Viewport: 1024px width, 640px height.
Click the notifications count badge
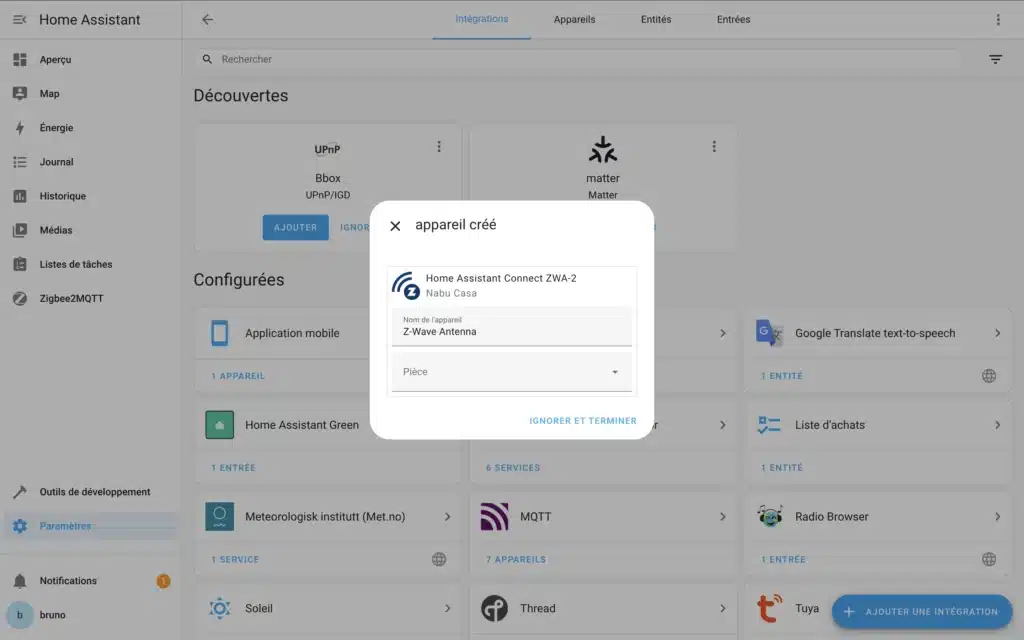click(x=163, y=581)
